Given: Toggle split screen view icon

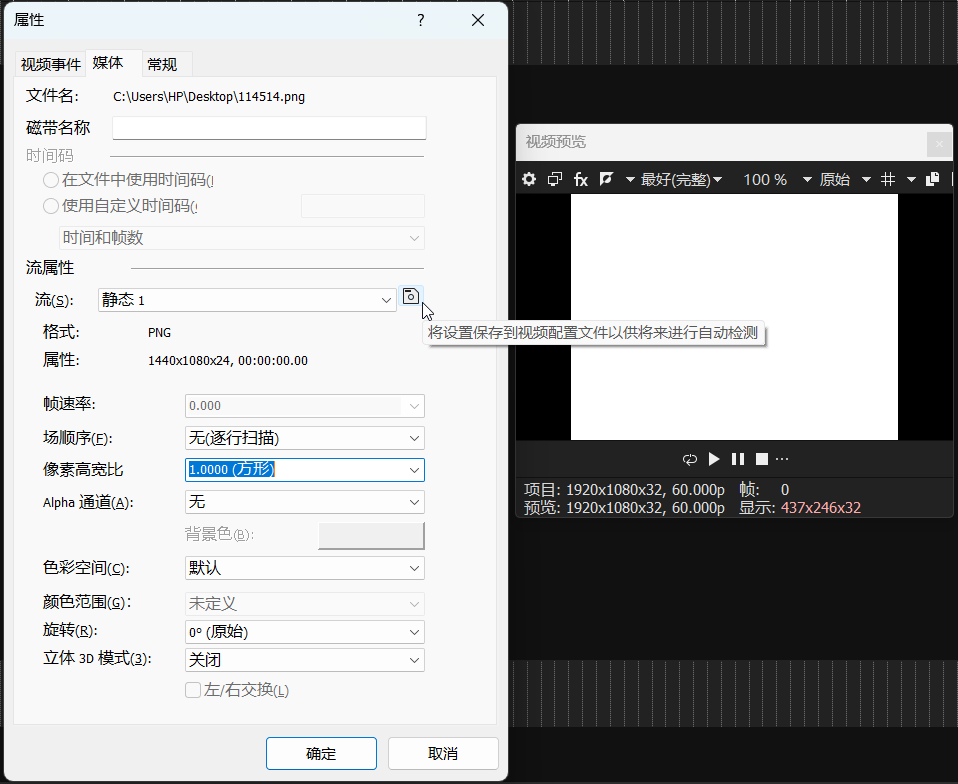Looking at the screenshot, I should coord(606,179).
